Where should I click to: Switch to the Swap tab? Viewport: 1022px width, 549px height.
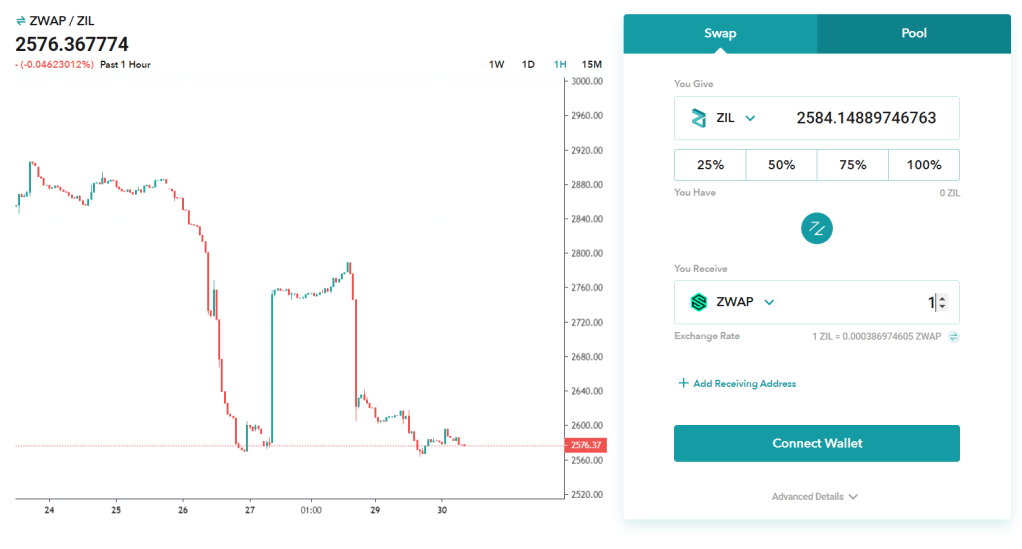coord(720,33)
